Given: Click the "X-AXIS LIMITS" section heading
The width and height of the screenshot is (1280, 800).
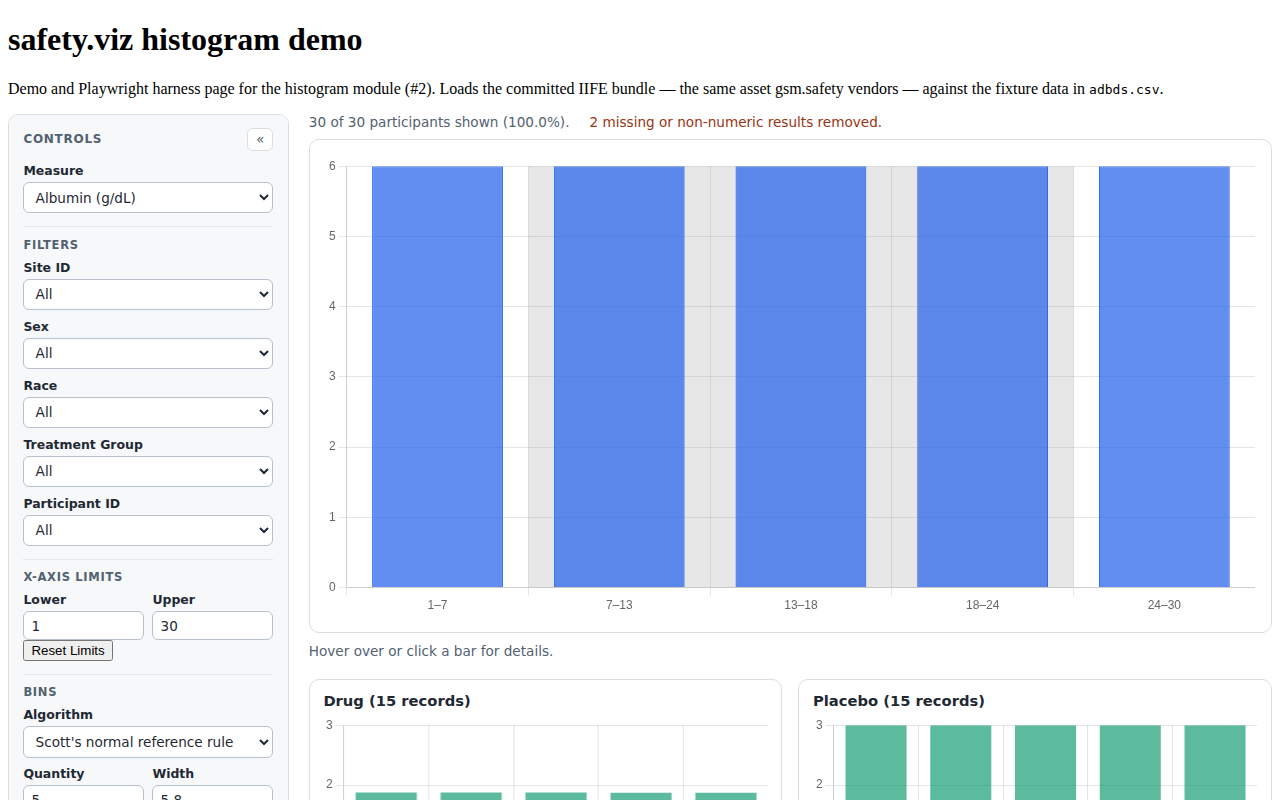Looking at the screenshot, I should (73, 576).
